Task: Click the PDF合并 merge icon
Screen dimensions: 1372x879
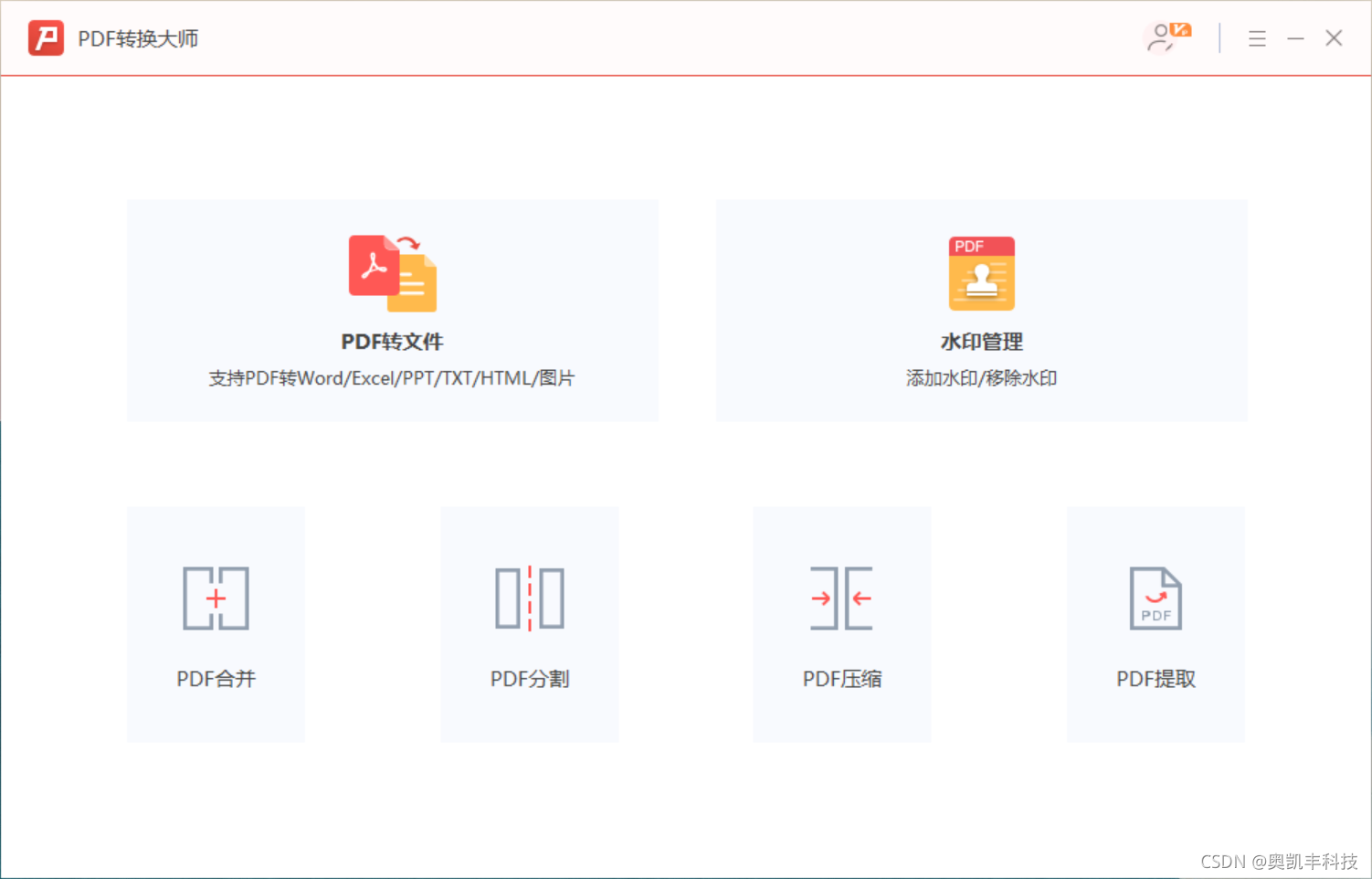Action: (x=216, y=598)
